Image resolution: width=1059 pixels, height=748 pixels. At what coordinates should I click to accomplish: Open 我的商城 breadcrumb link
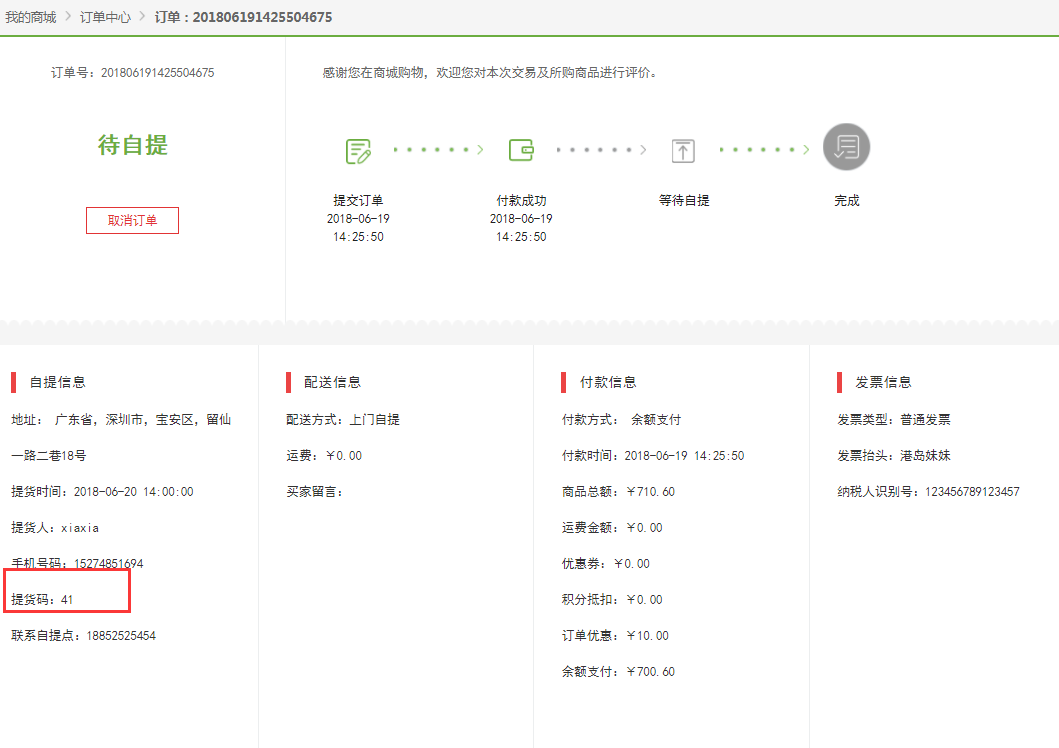coord(30,17)
